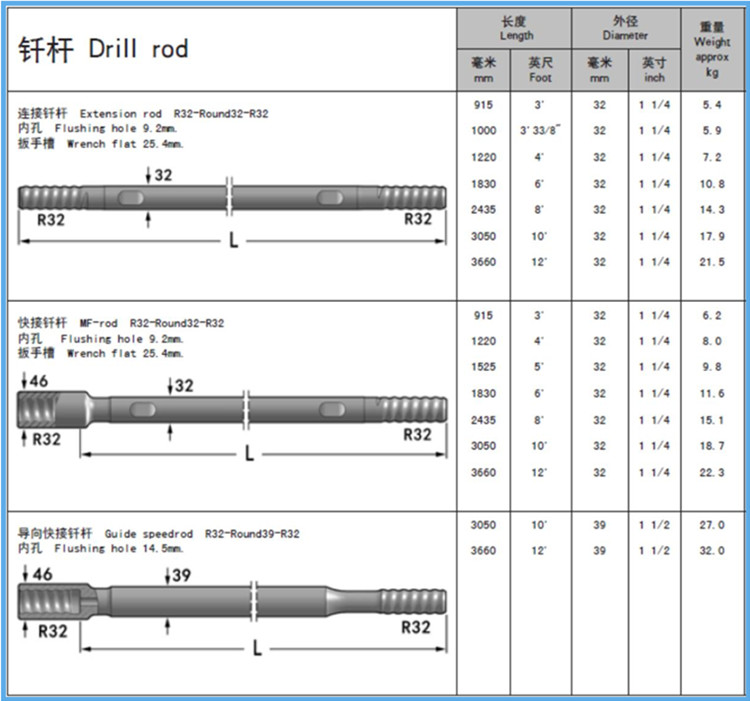Image resolution: width=750 pixels, height=701 pixels.
Task: Click the '1525' length cell
Action: point(484,367)
